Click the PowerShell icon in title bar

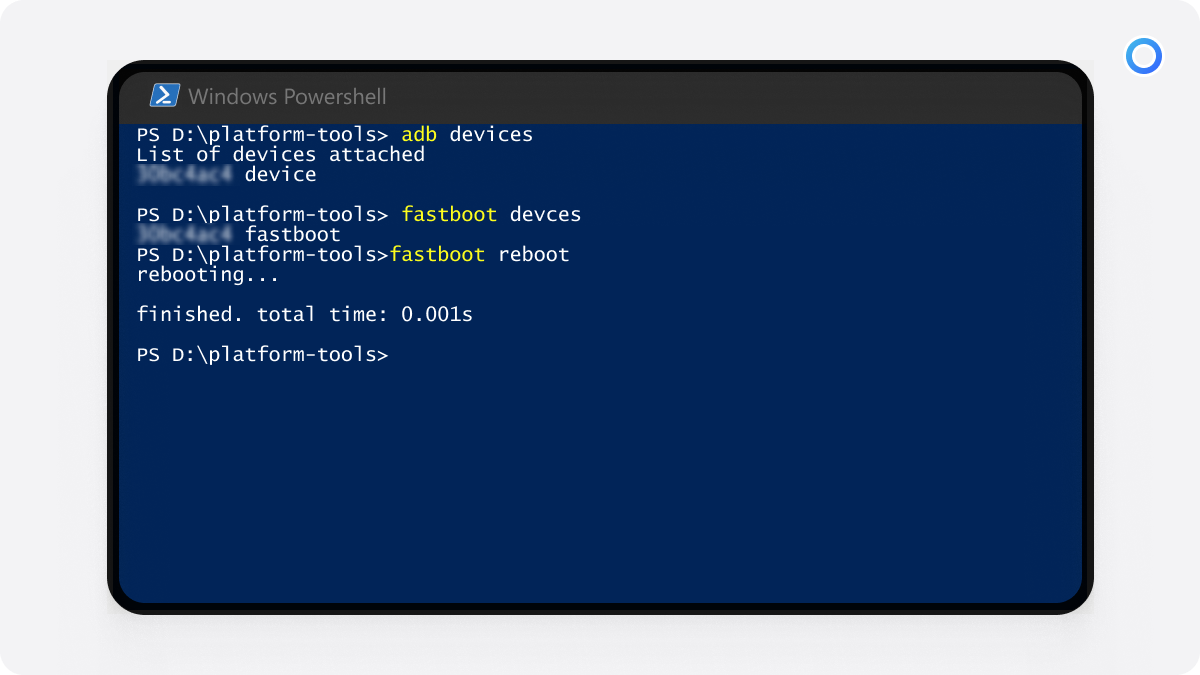click(x=164, y=96)
